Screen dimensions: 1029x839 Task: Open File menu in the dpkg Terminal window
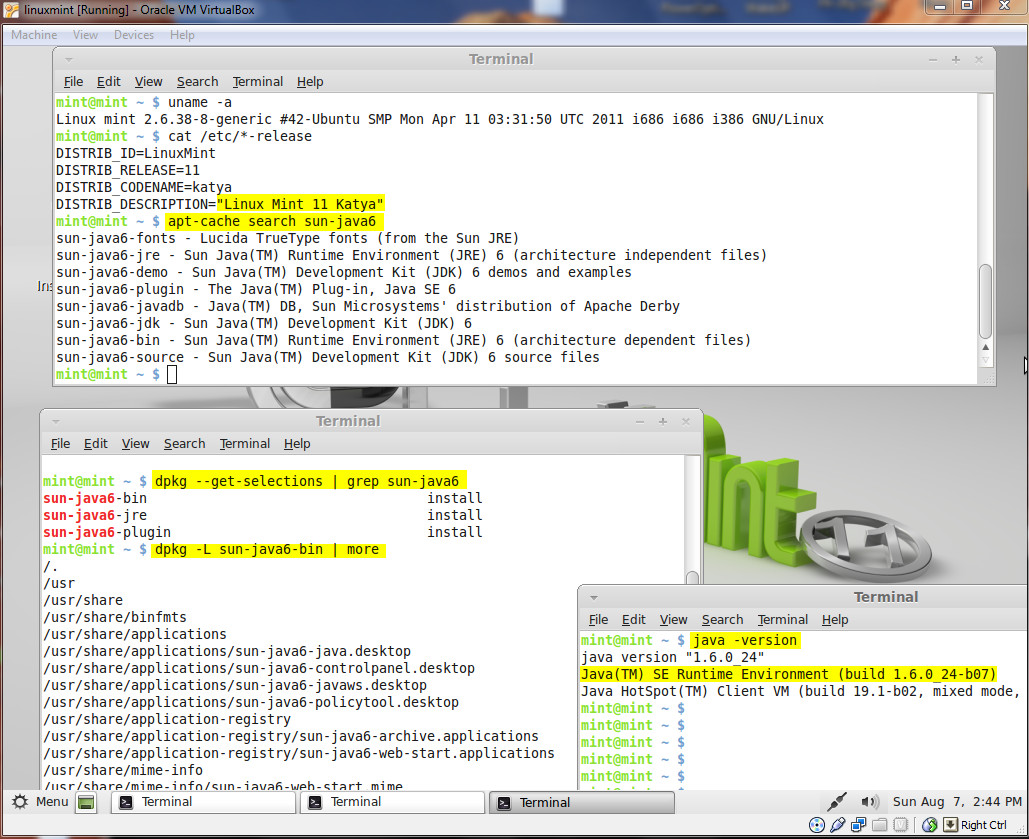(x=60, y=444)
